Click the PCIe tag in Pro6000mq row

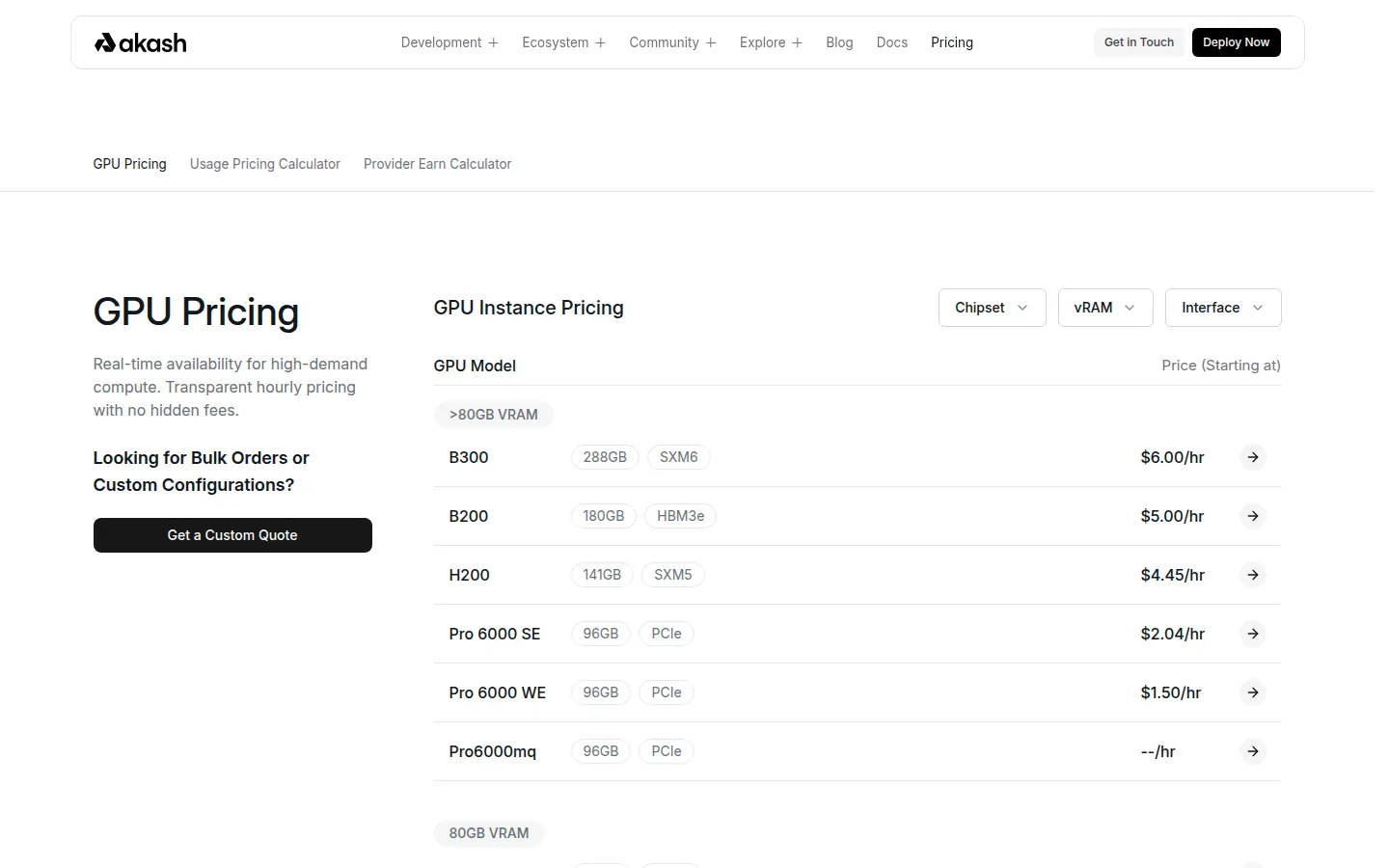667,751
